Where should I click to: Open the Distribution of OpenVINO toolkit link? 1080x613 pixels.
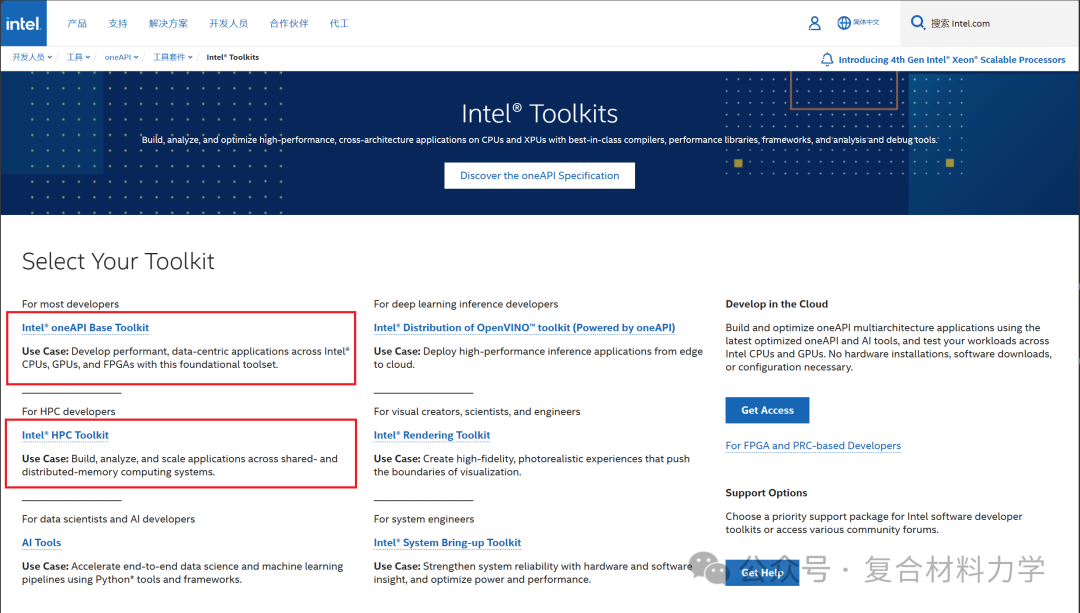[x=524, y=328]
